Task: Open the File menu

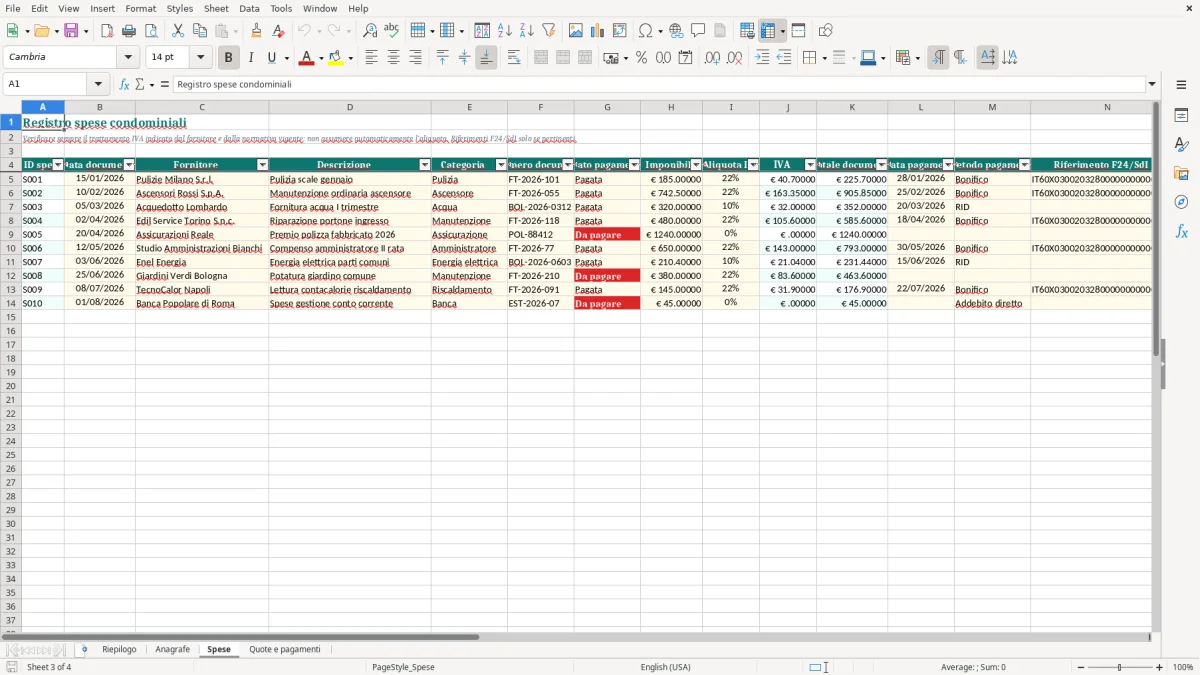Action: tap(13, 8)
